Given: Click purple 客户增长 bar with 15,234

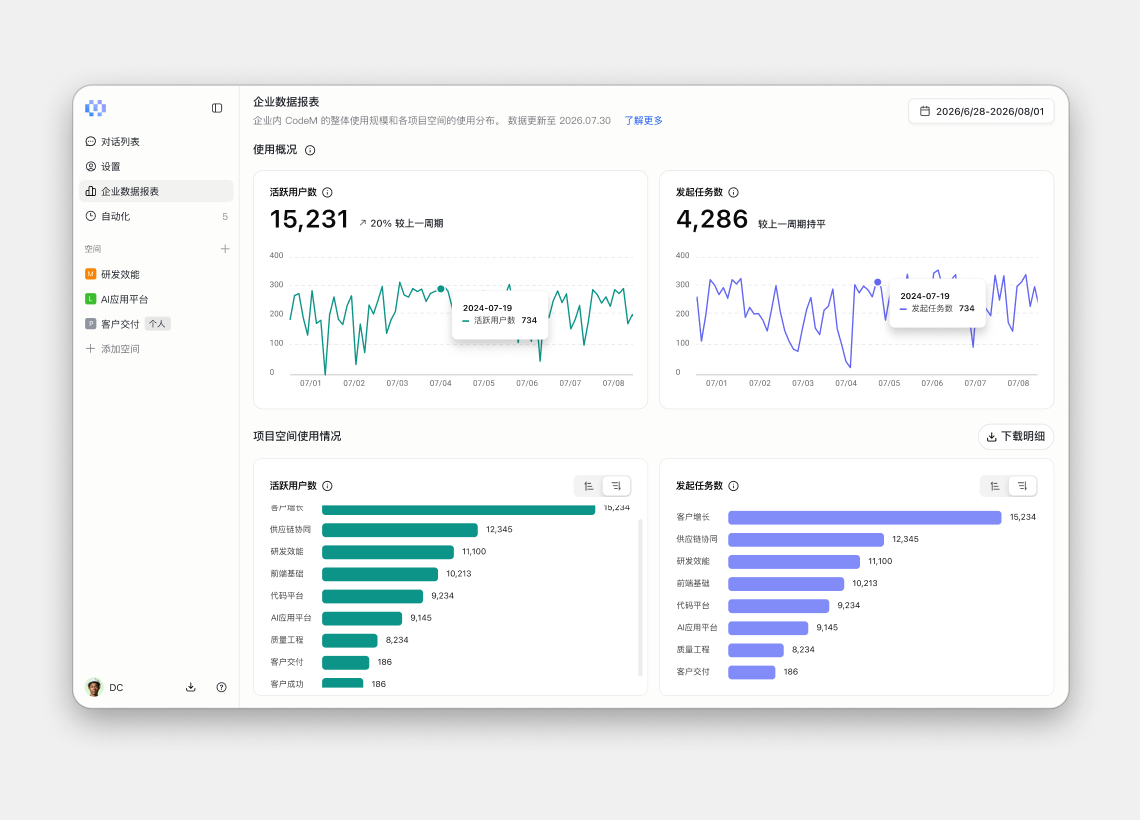Looking at the screenshot, I should point(864,518).
